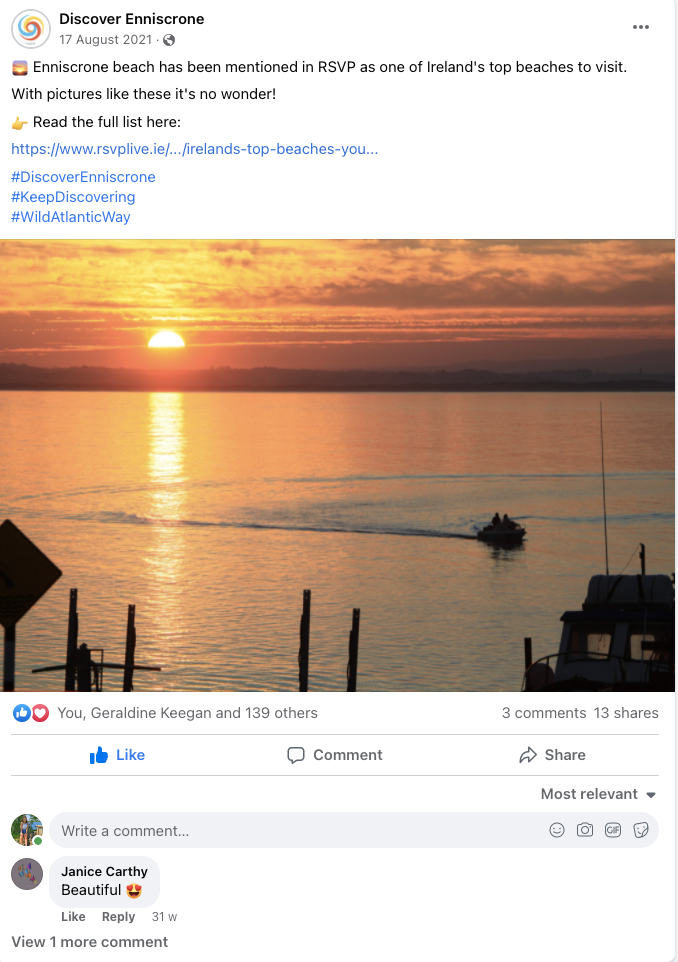Click the emoji icon in comment box
This screenshot has height=962, width=678.
[557, 830]
